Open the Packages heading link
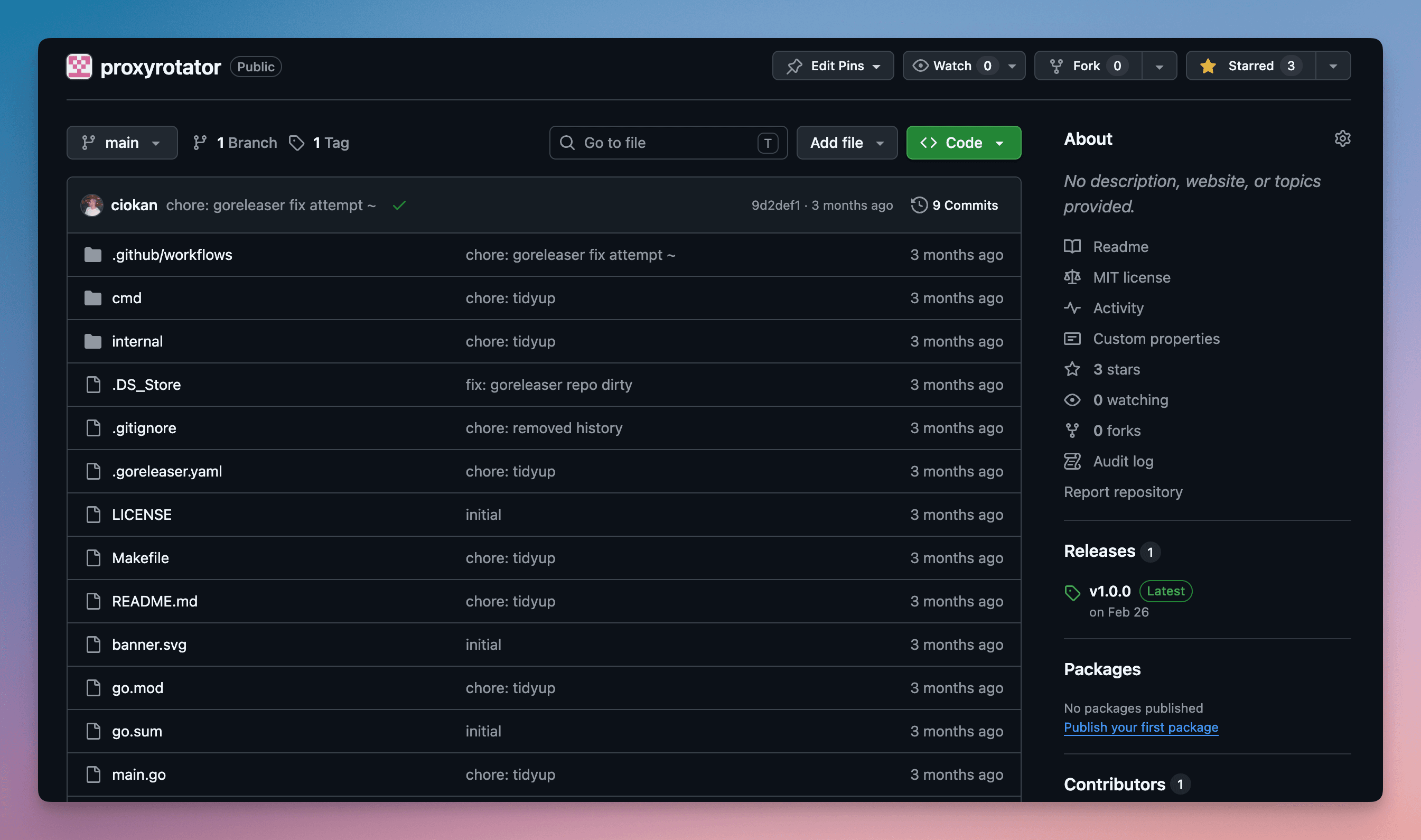The image size is (1421, 840). point(1102,670)
